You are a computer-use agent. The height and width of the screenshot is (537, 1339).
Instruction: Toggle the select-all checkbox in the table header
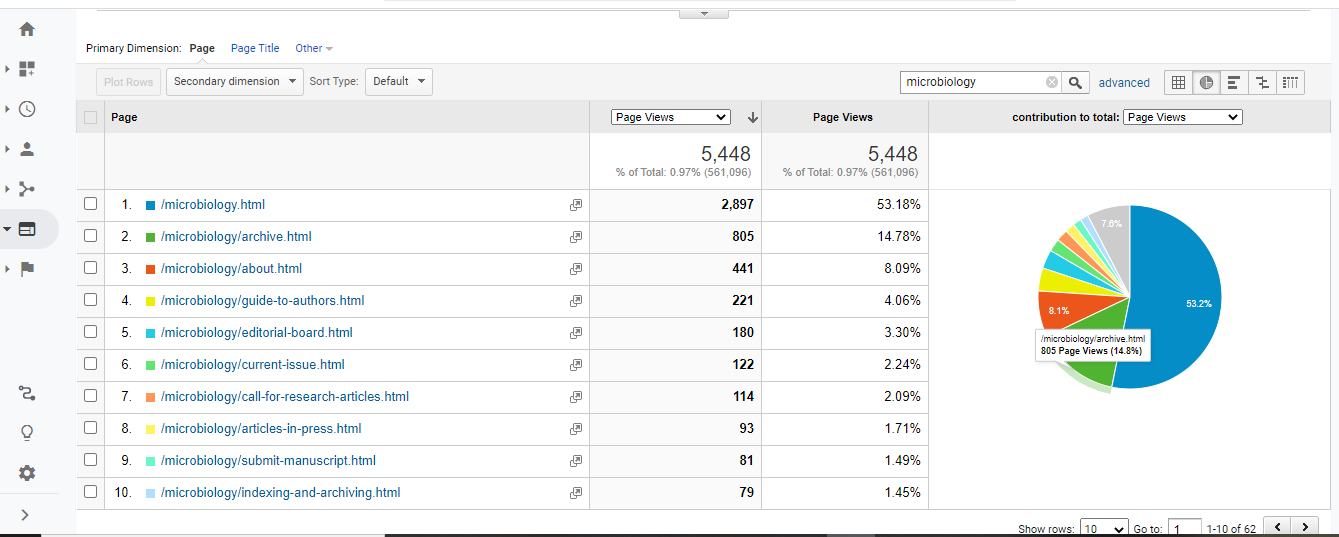tap(91, 117)
